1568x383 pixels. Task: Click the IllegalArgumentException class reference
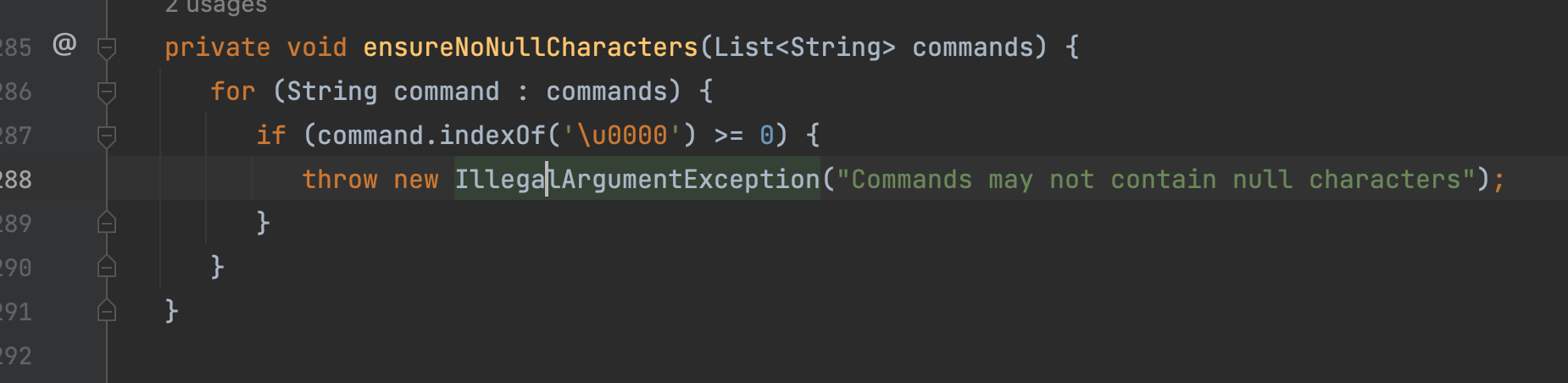[x=637, y=180]
